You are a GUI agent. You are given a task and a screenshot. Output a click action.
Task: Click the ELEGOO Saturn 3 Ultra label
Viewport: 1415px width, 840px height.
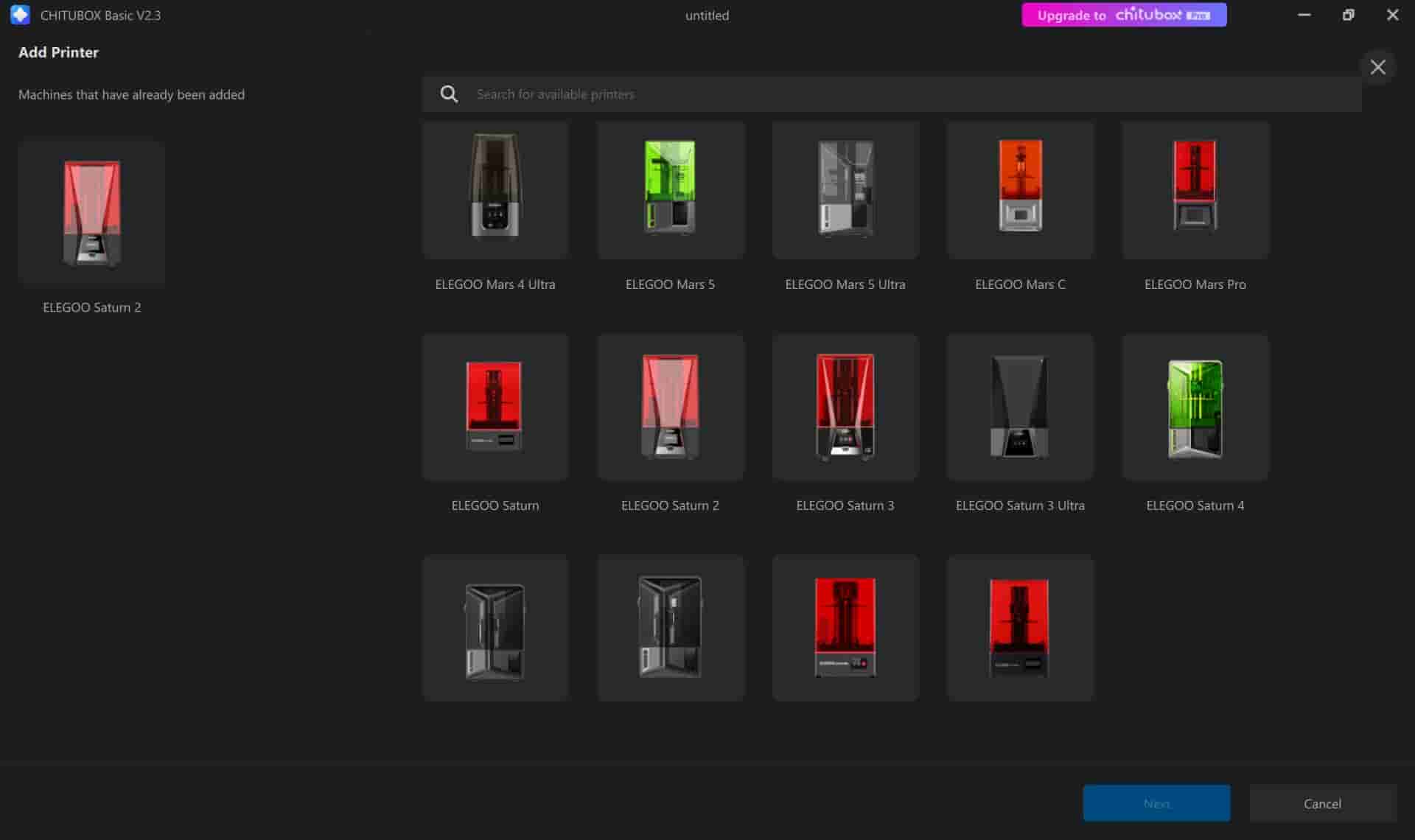(x=1020, y=505)
